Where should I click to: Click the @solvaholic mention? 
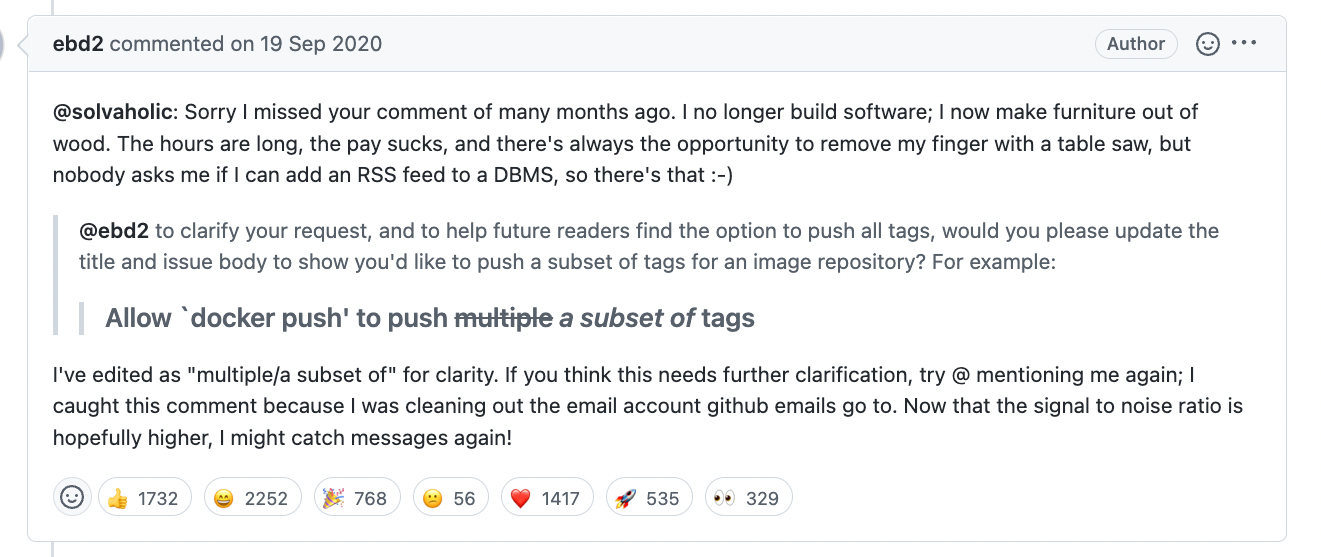click(115, 112)
